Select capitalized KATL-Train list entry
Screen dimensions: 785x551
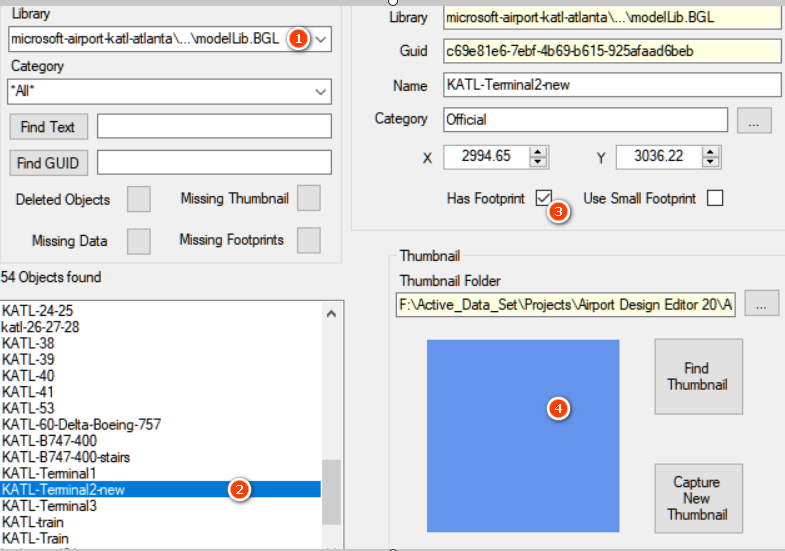161,538
